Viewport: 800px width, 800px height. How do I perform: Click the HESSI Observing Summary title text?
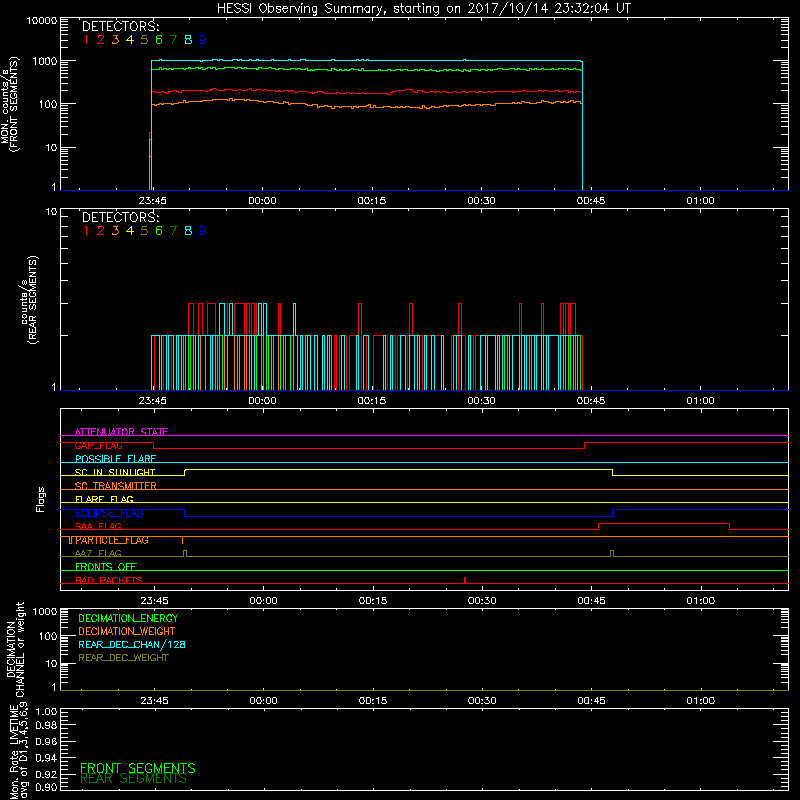tap(423, 9)
